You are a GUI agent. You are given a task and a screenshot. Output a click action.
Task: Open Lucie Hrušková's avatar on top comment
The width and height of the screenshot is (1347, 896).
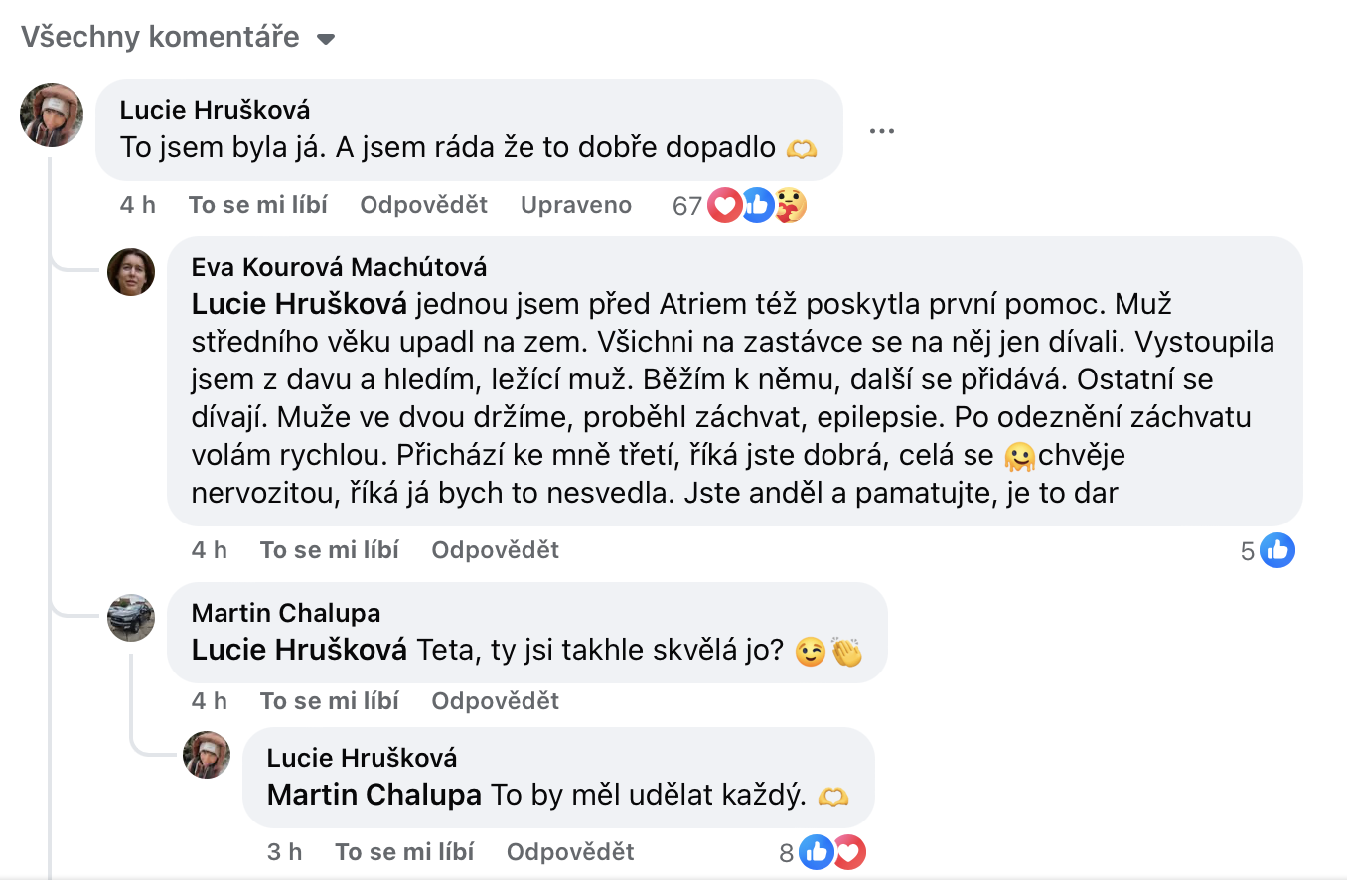point(52,115)
